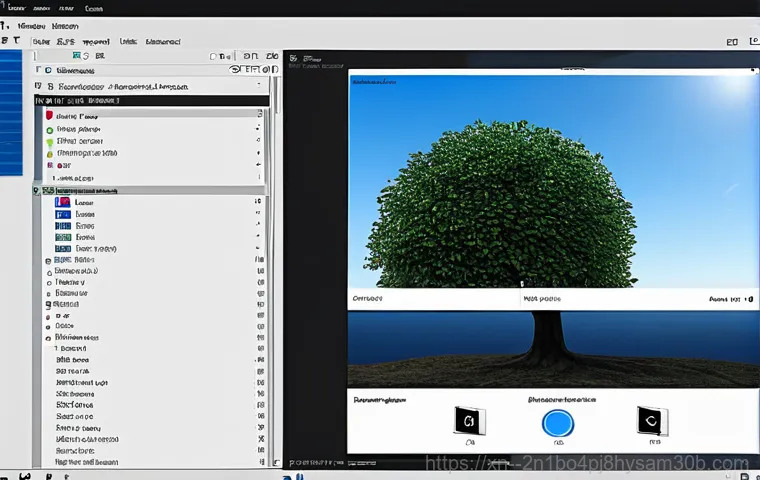Click the light-green bulb icon in the list

(49, 143)
